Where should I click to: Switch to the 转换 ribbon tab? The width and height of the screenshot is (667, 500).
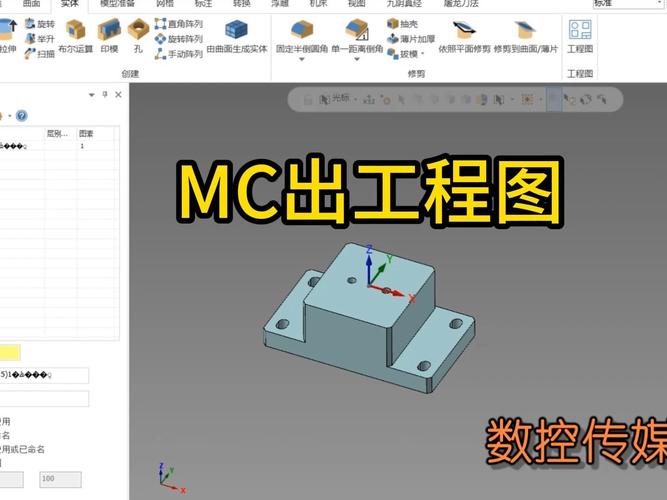pos(242,4)
